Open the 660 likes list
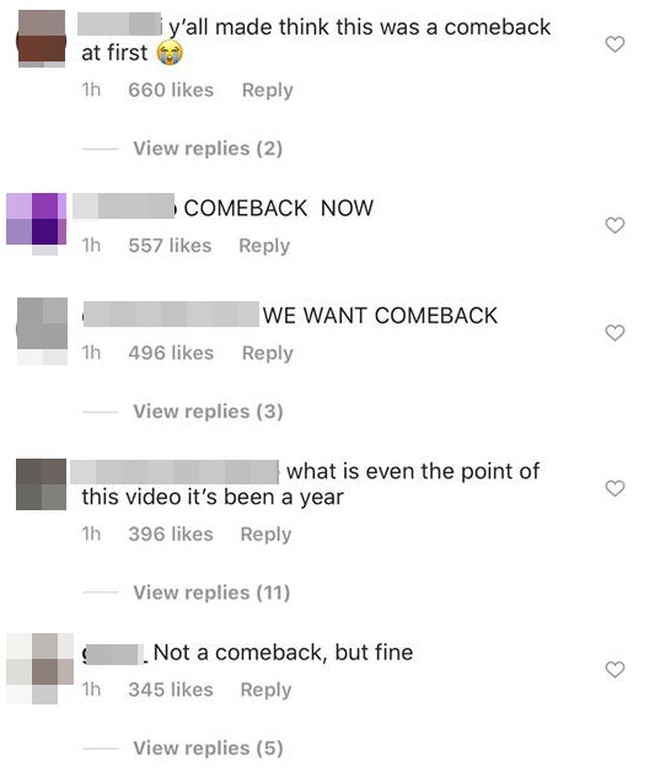The image size is (660, 777). 171,90
